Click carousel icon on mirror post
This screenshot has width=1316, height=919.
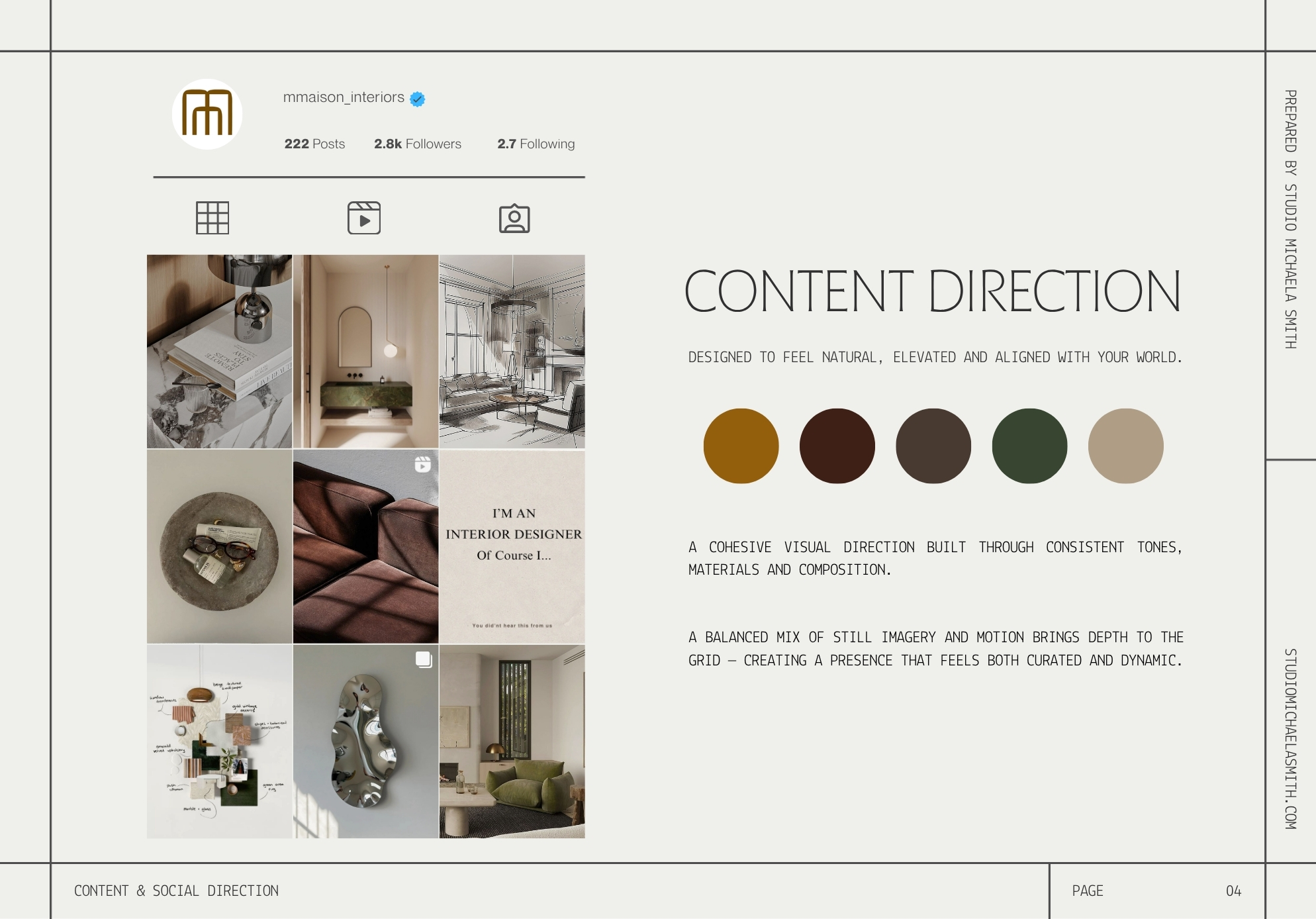click(424, 659)
